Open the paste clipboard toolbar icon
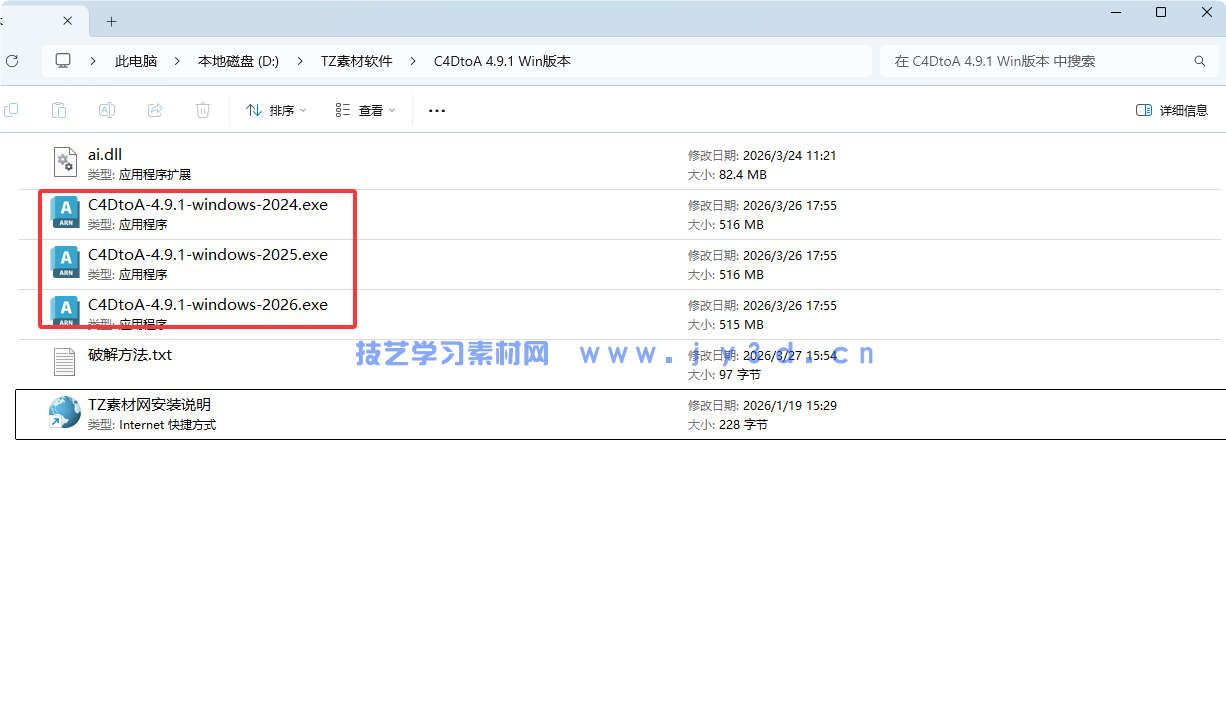Screen dimensions: 1226x706 tap(59, 110)
